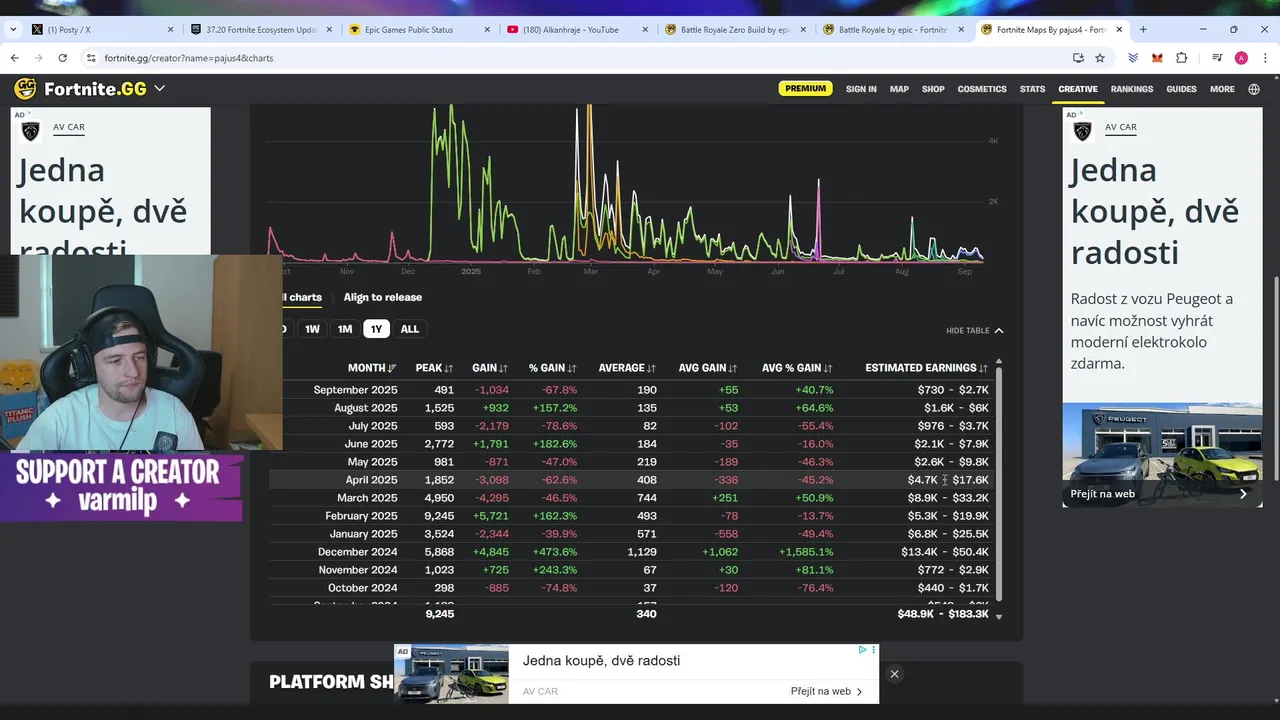Click right sidebar ad arrow chevron
The image size is (1280, 720).
coord(1243,494)
